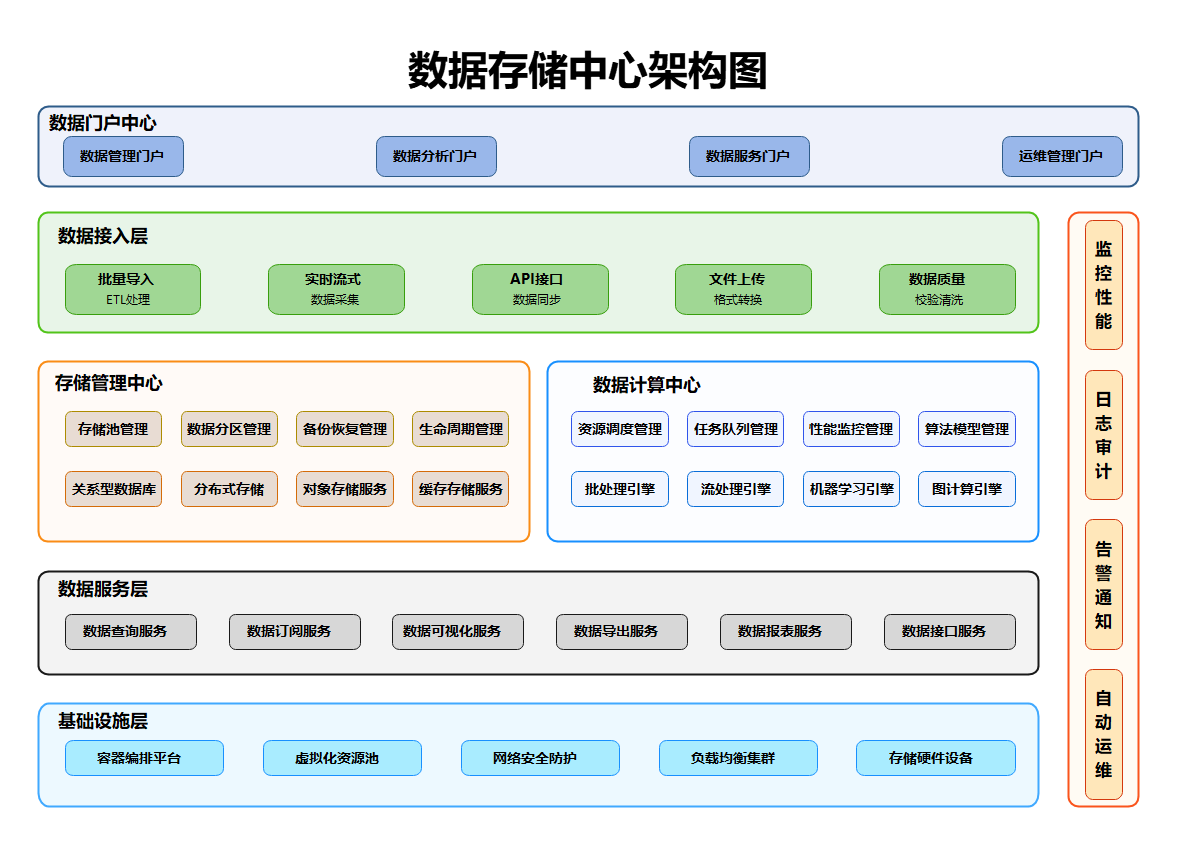Select the 机器学习引擎 block
Screen dimensions: 1178x846
[851, 489]
